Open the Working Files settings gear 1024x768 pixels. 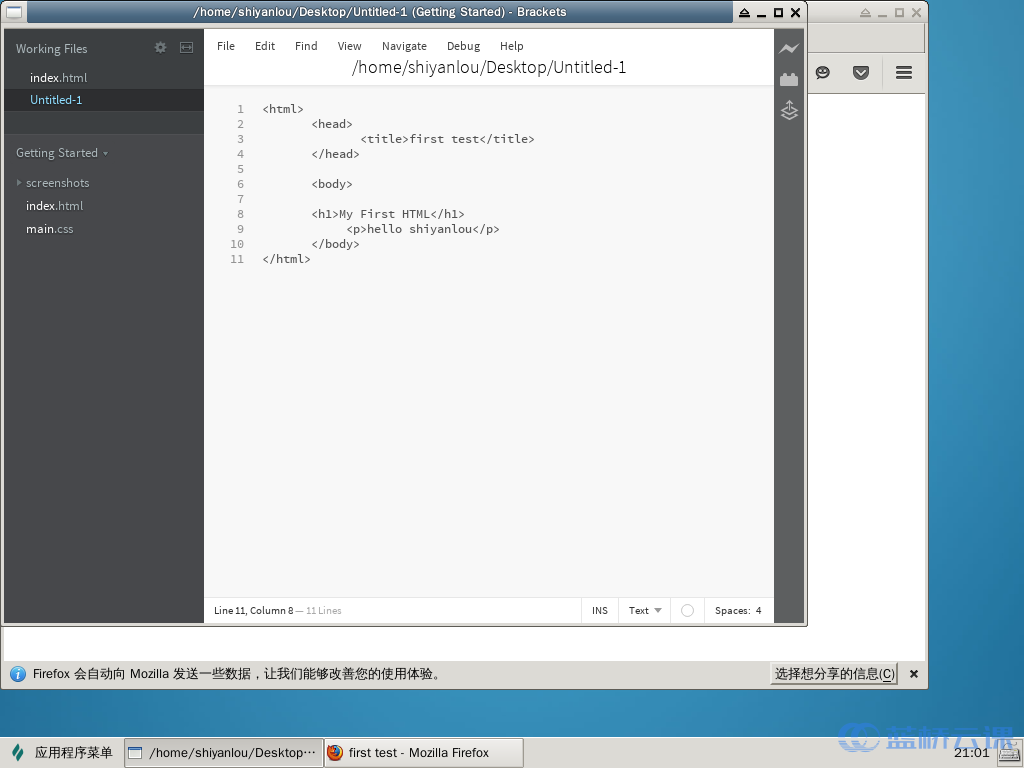(x=159, y=47)
